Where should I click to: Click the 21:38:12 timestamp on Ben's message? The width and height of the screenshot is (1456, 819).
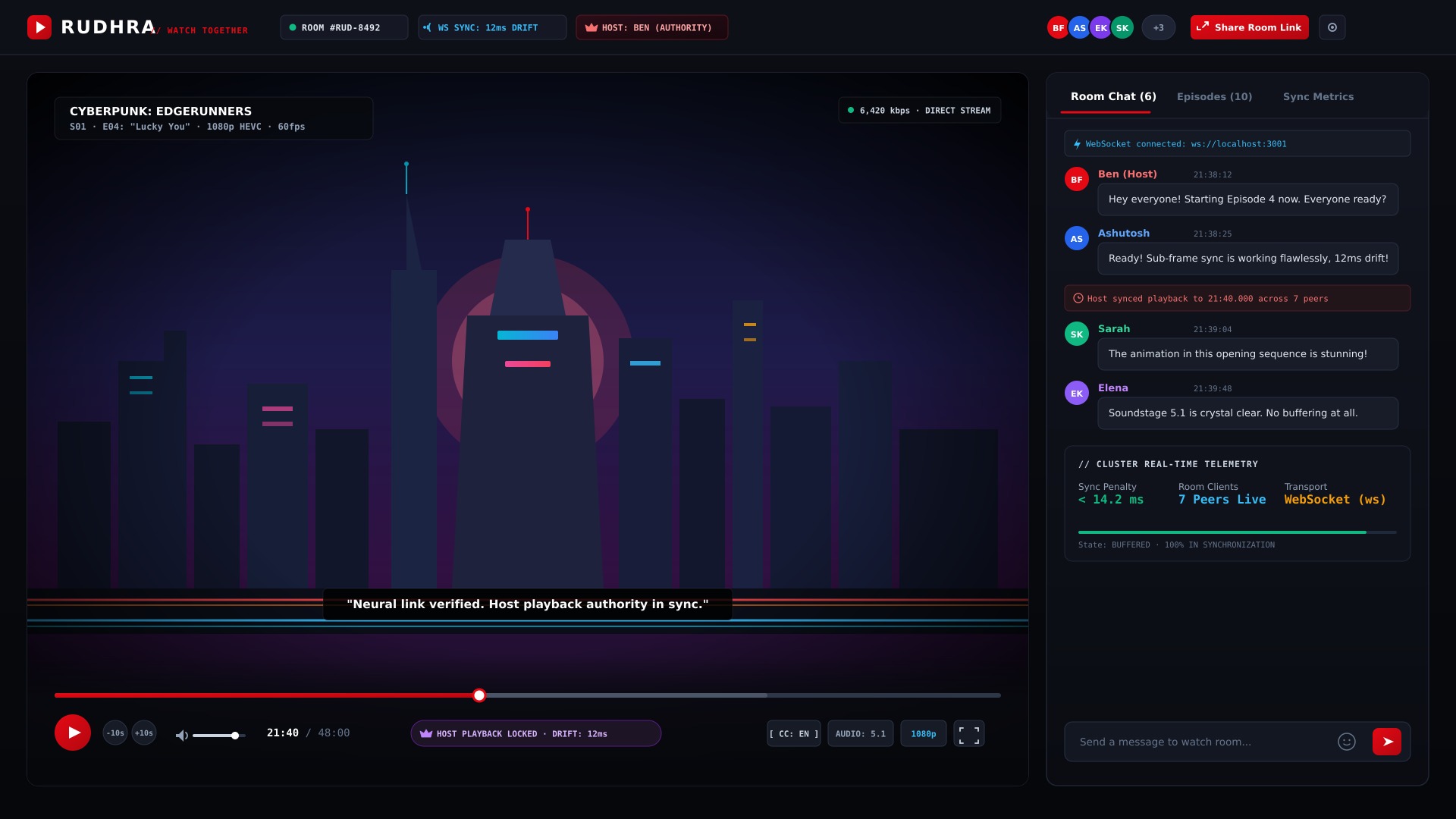point(1212,174)
